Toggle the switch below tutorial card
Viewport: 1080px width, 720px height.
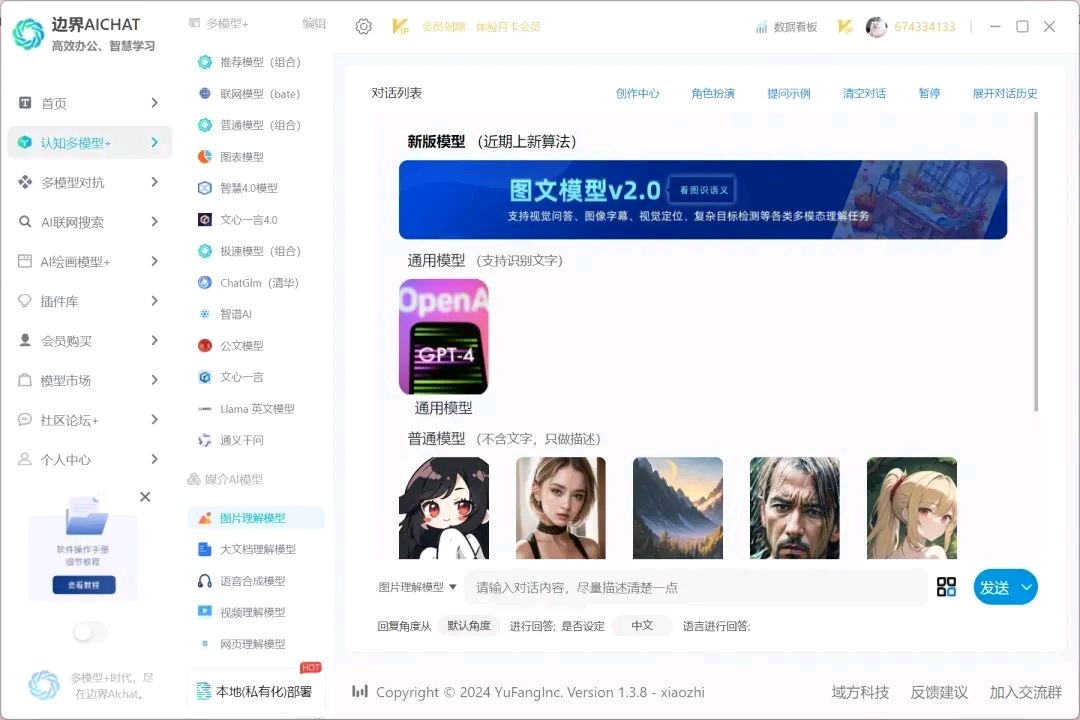pyautogui.click(x=90, y=632)
